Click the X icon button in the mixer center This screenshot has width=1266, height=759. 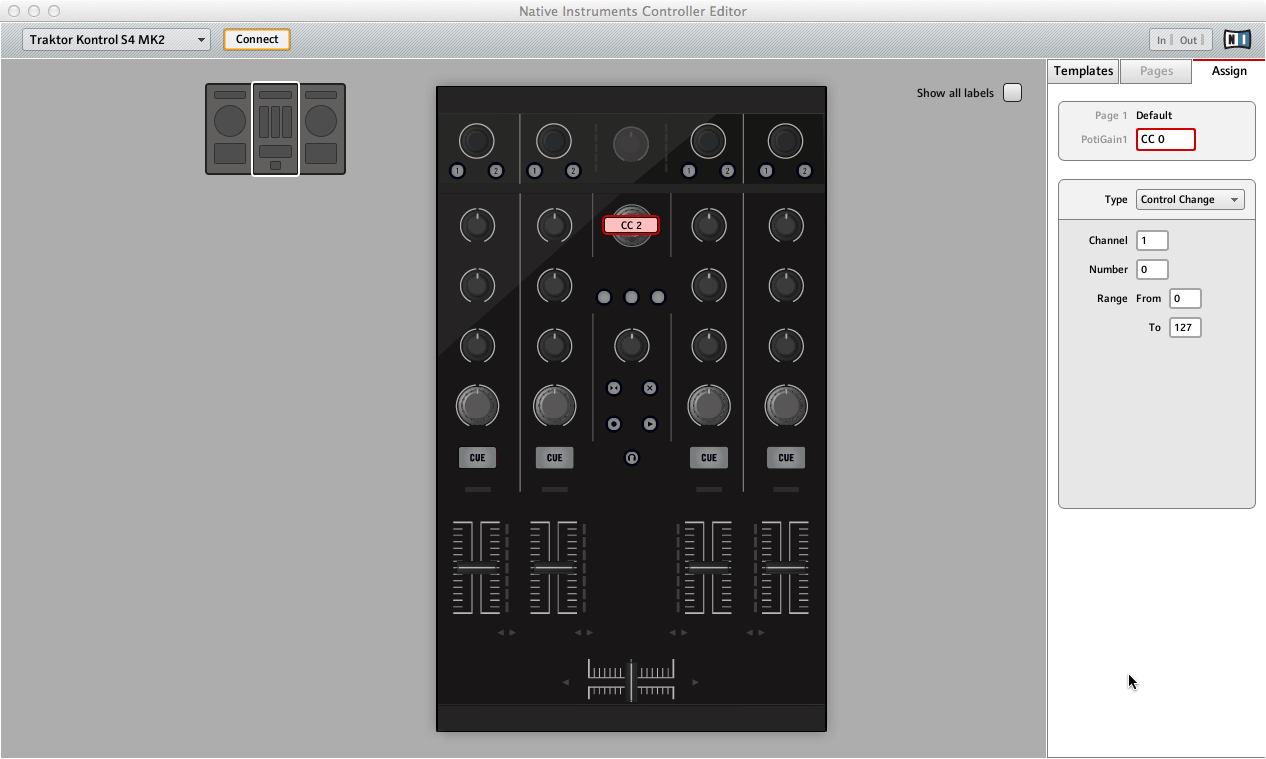[x=650, y=388]
